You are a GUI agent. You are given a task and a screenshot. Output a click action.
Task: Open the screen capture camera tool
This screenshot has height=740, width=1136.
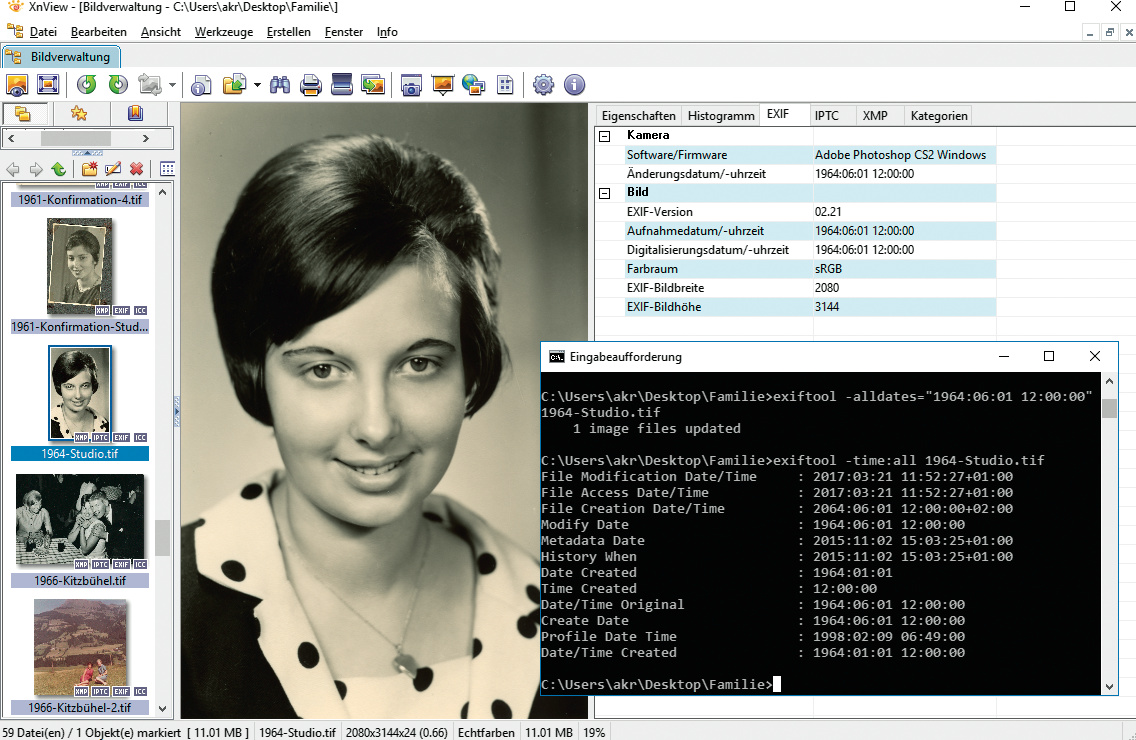coord(410,85)
